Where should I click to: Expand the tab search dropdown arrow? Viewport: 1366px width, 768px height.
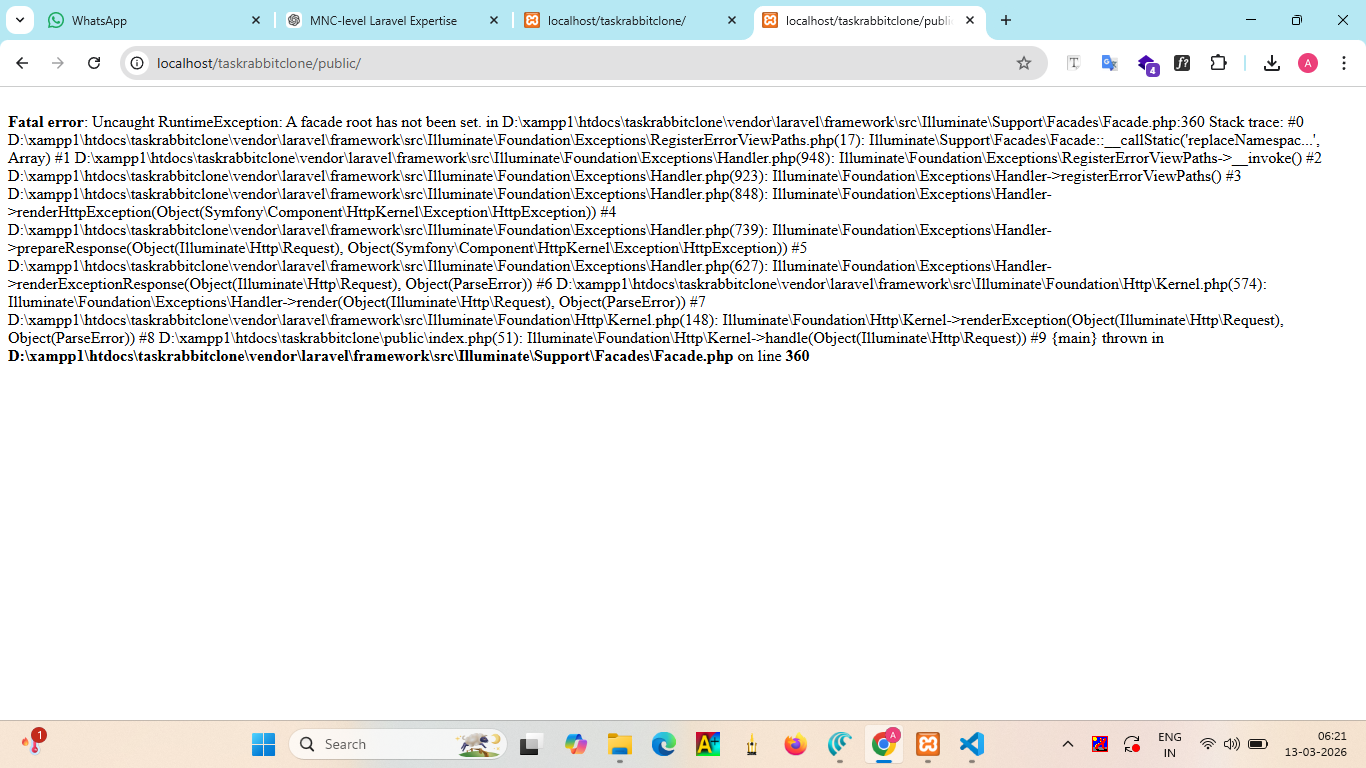pos(19,20)
